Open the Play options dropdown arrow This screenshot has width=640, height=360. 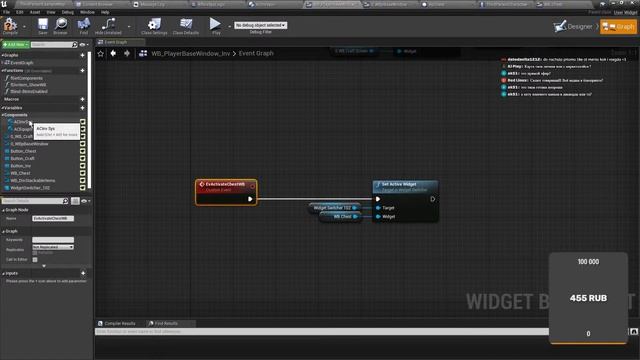click(x=229, y=27)
